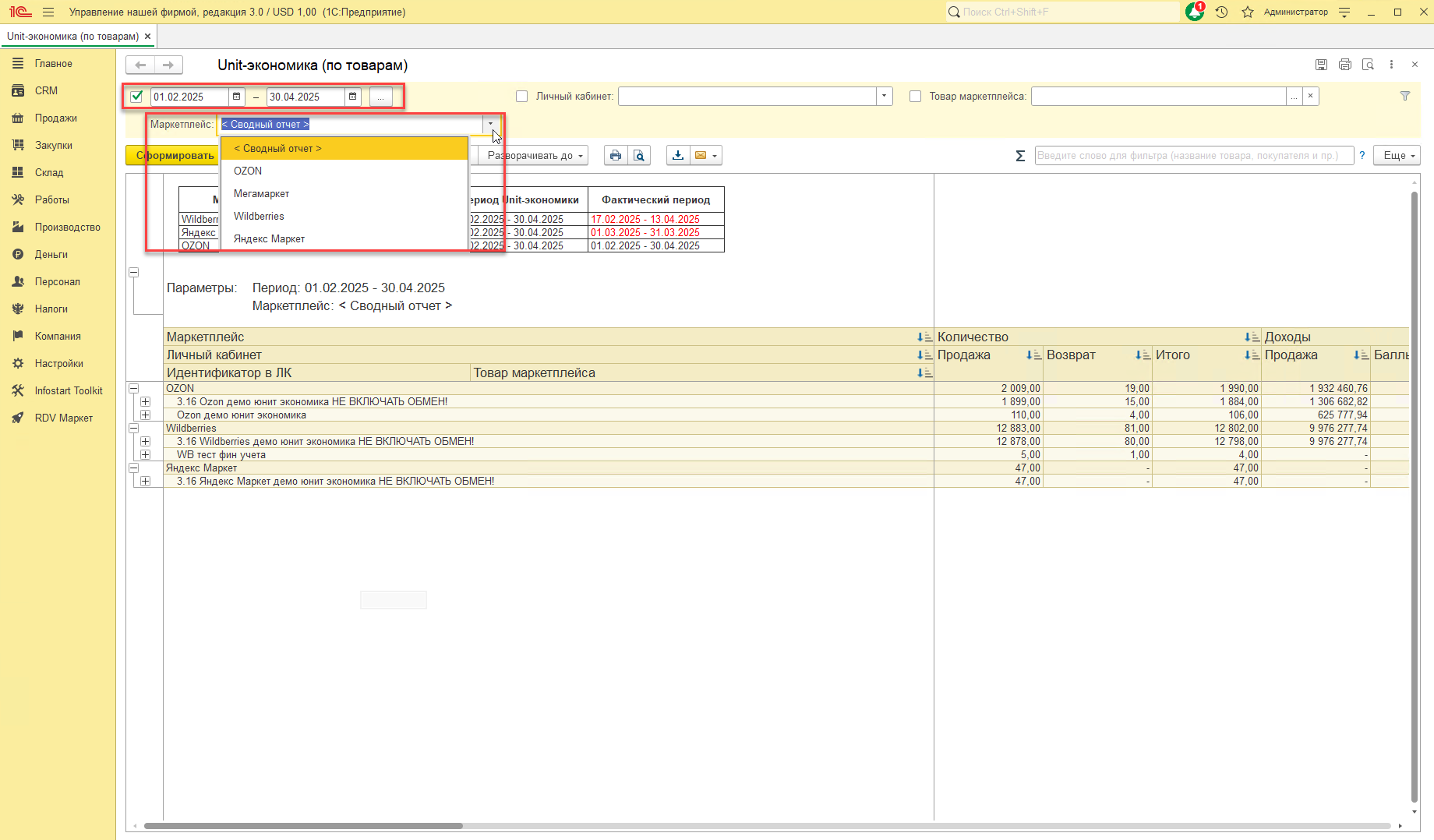This screenshot has width=1434, height=840.
Task: Click the save-to-file download icon
Action: point(678,155)
